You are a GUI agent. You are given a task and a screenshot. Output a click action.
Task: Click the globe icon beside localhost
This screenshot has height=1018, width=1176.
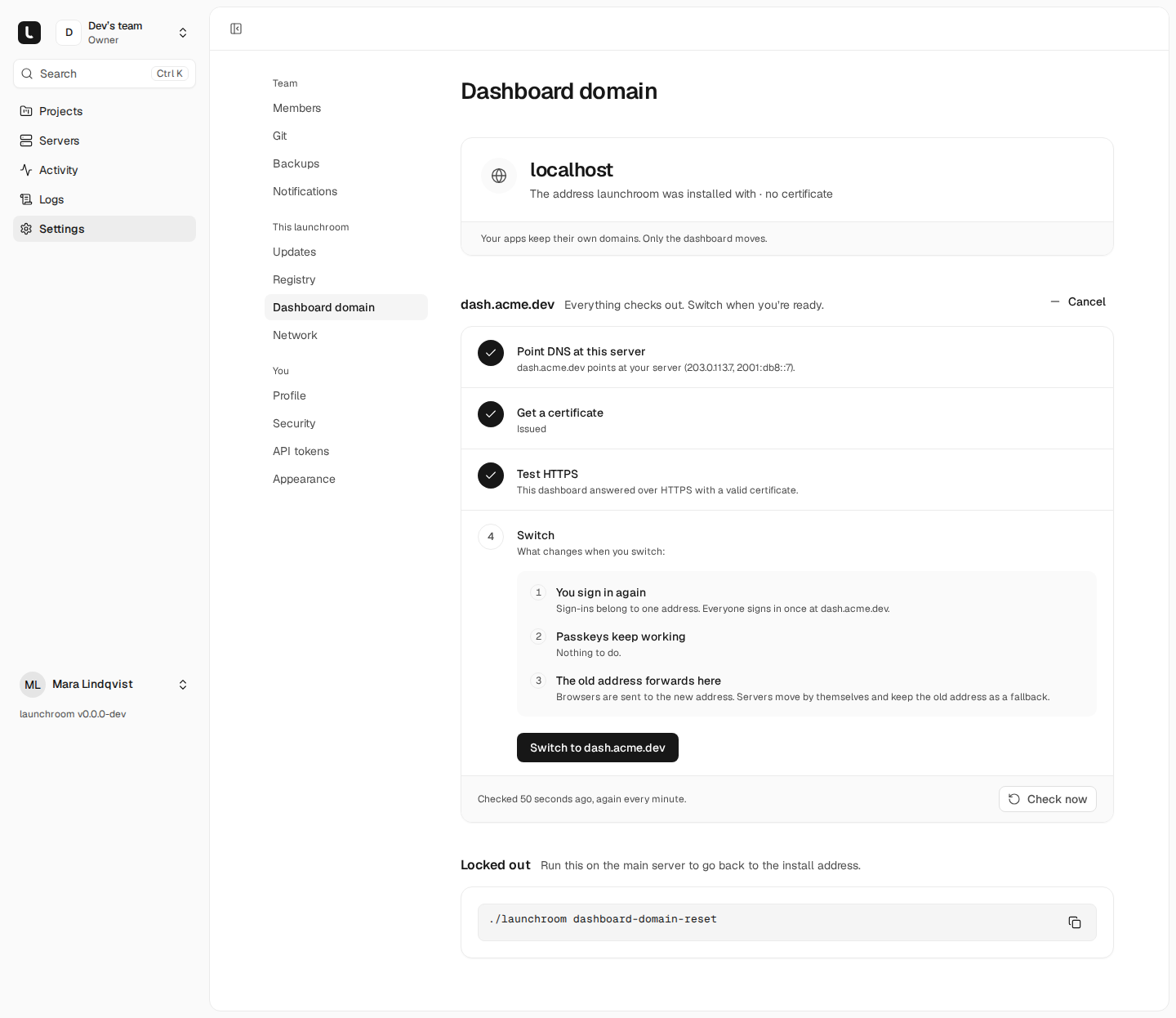(499, 176)
